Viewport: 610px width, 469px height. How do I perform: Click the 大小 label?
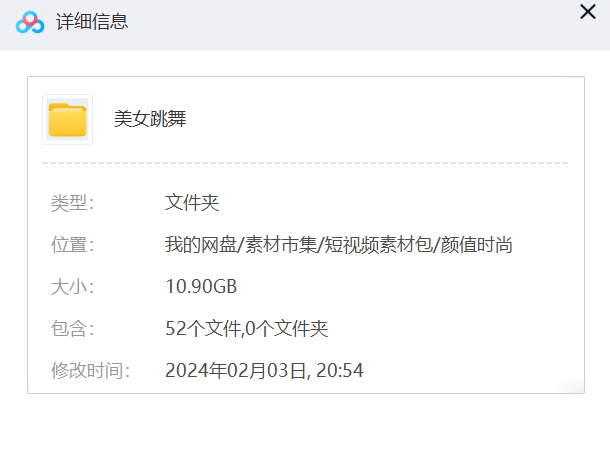(x=72, y=287)
